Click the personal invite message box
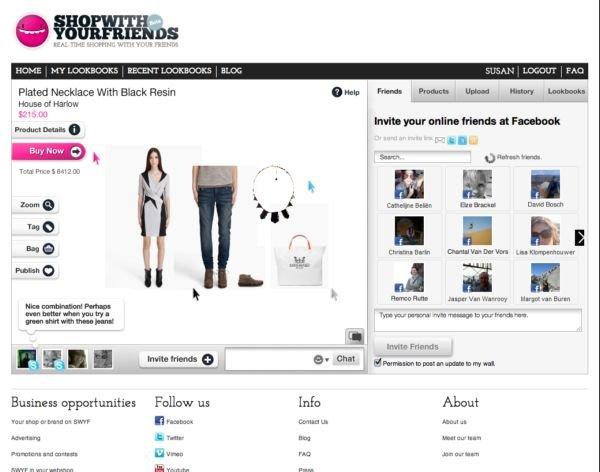 click(x=478, y=320)
